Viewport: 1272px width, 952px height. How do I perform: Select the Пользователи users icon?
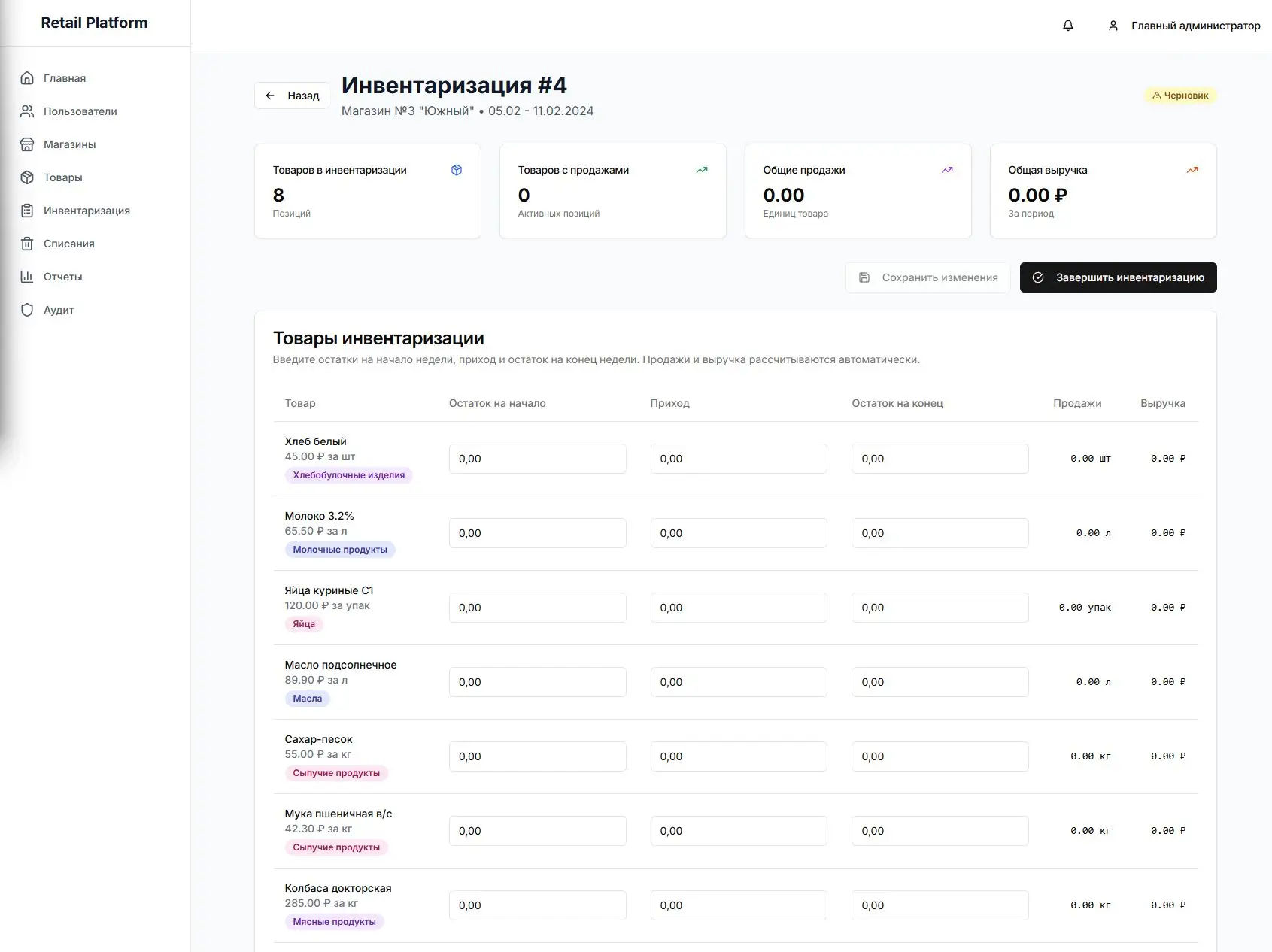[27, 111]
